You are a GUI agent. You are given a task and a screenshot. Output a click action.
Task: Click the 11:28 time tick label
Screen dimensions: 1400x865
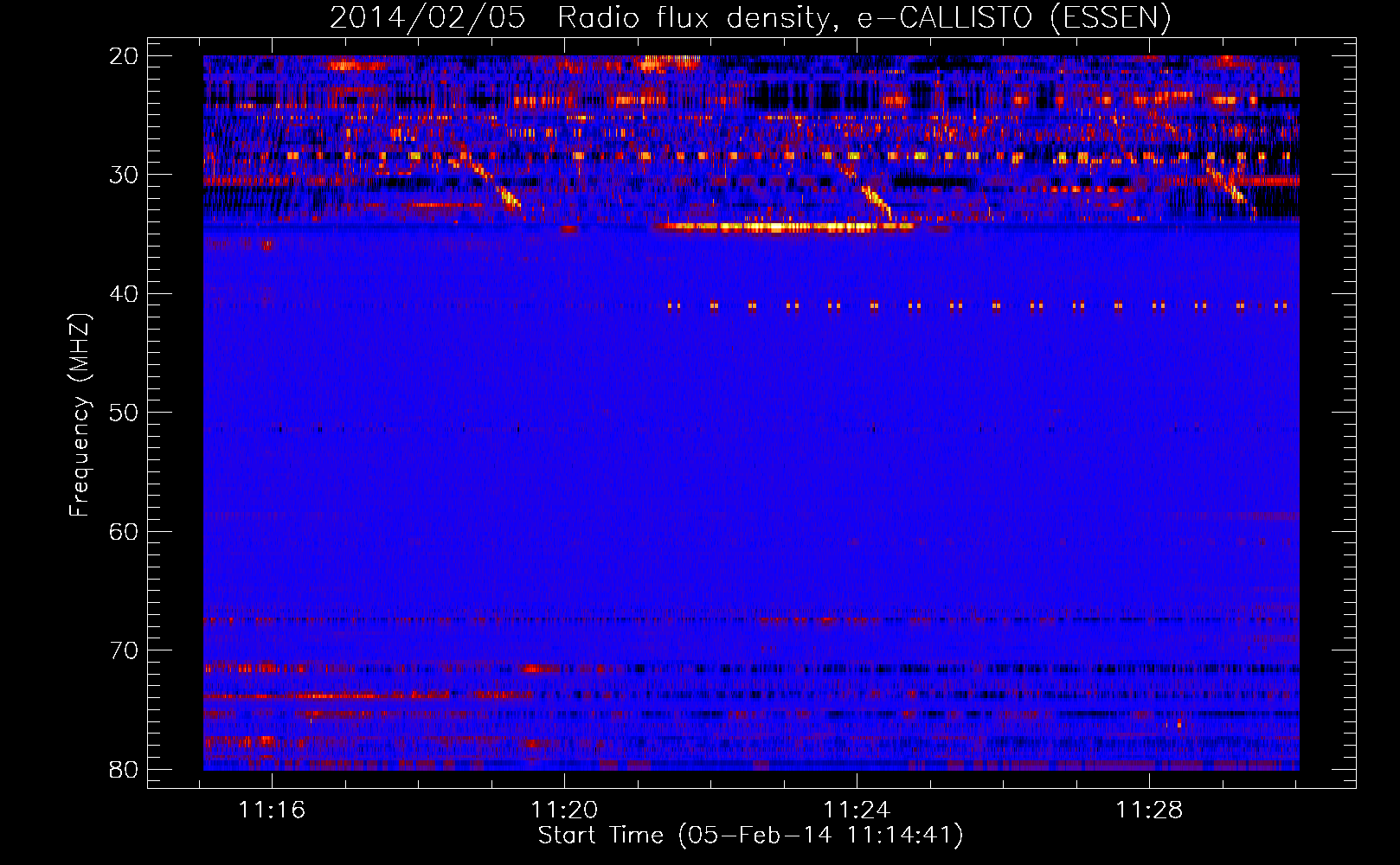click(1149, 810)
